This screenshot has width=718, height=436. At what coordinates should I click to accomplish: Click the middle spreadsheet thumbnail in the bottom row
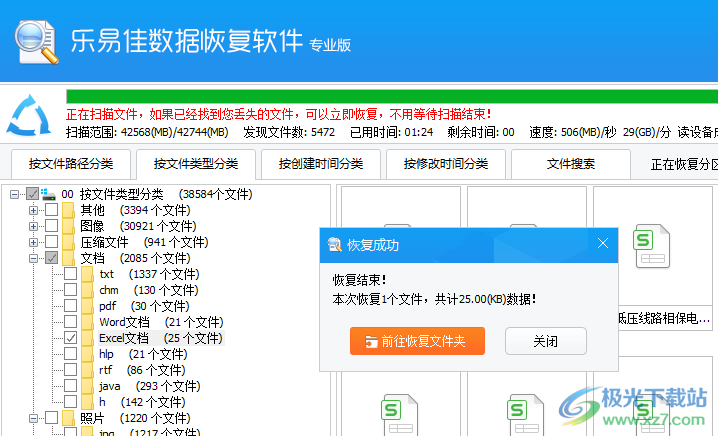pos(526,414)
